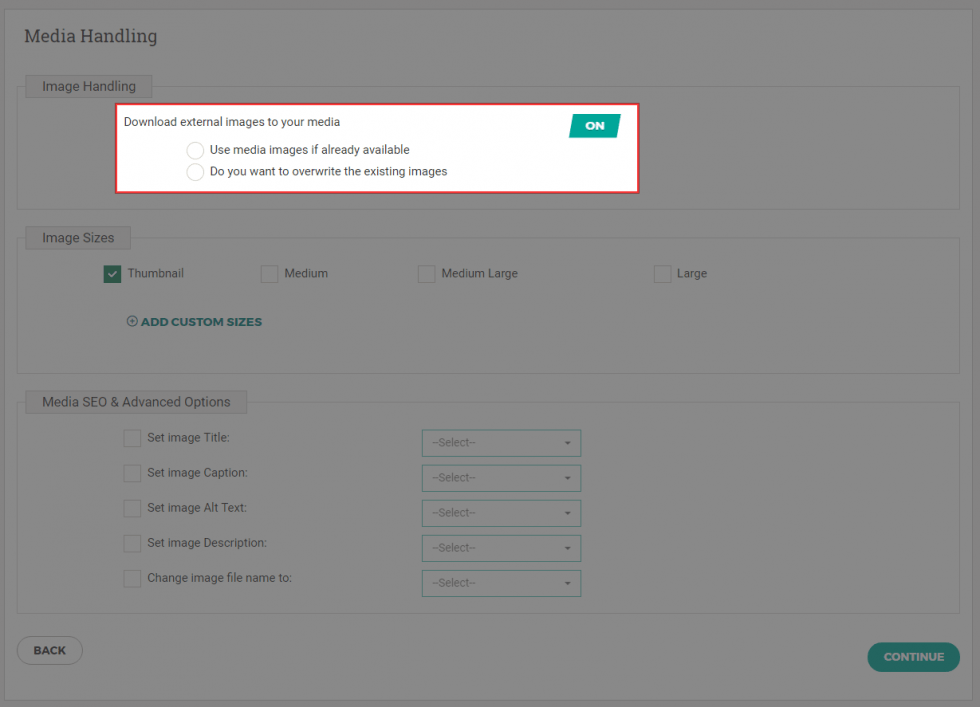Select 'Do you want to overwrite the existing images'

click(x=195, y=171)
